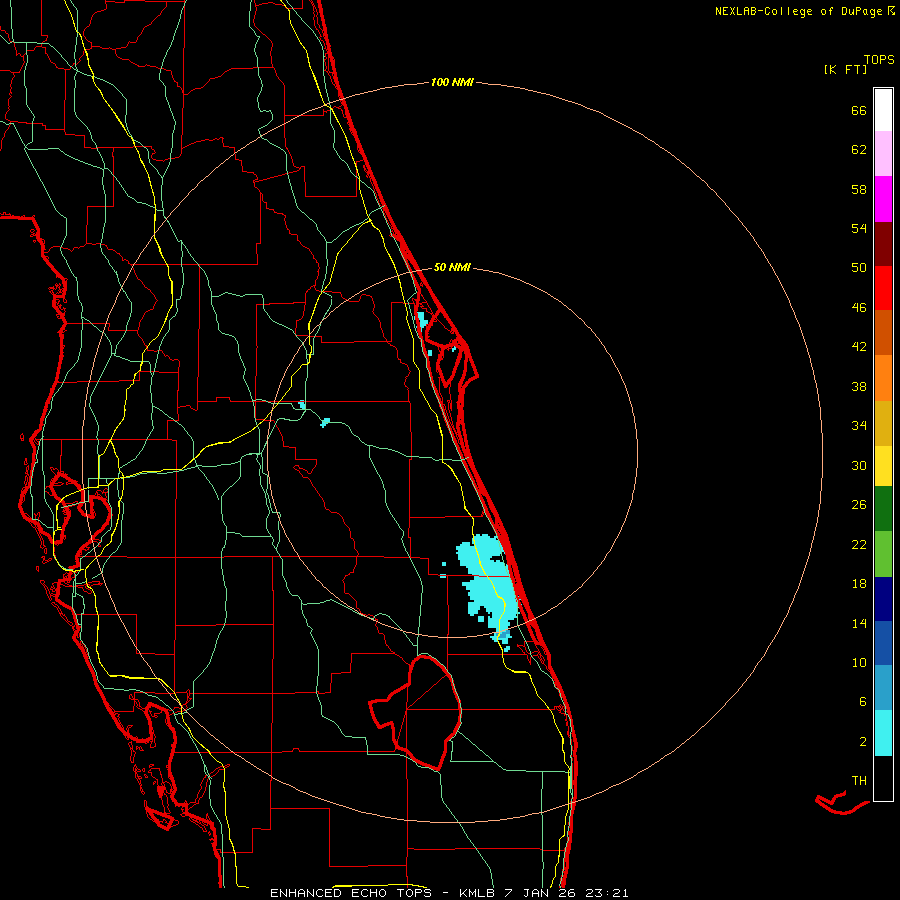The height and width of the screenshot is (900, 900).
Task: Click the '2' legend value
Action: click(x=862, y=742)
